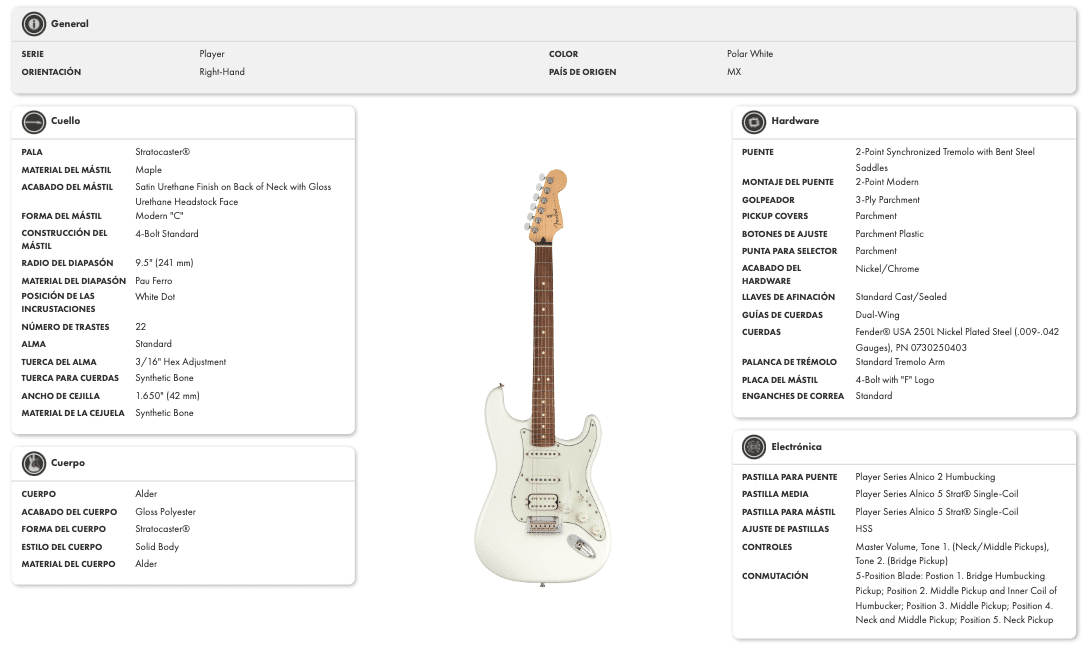
Task: Click the PALA label in Cuello
Action: click(x=32, y=152)
